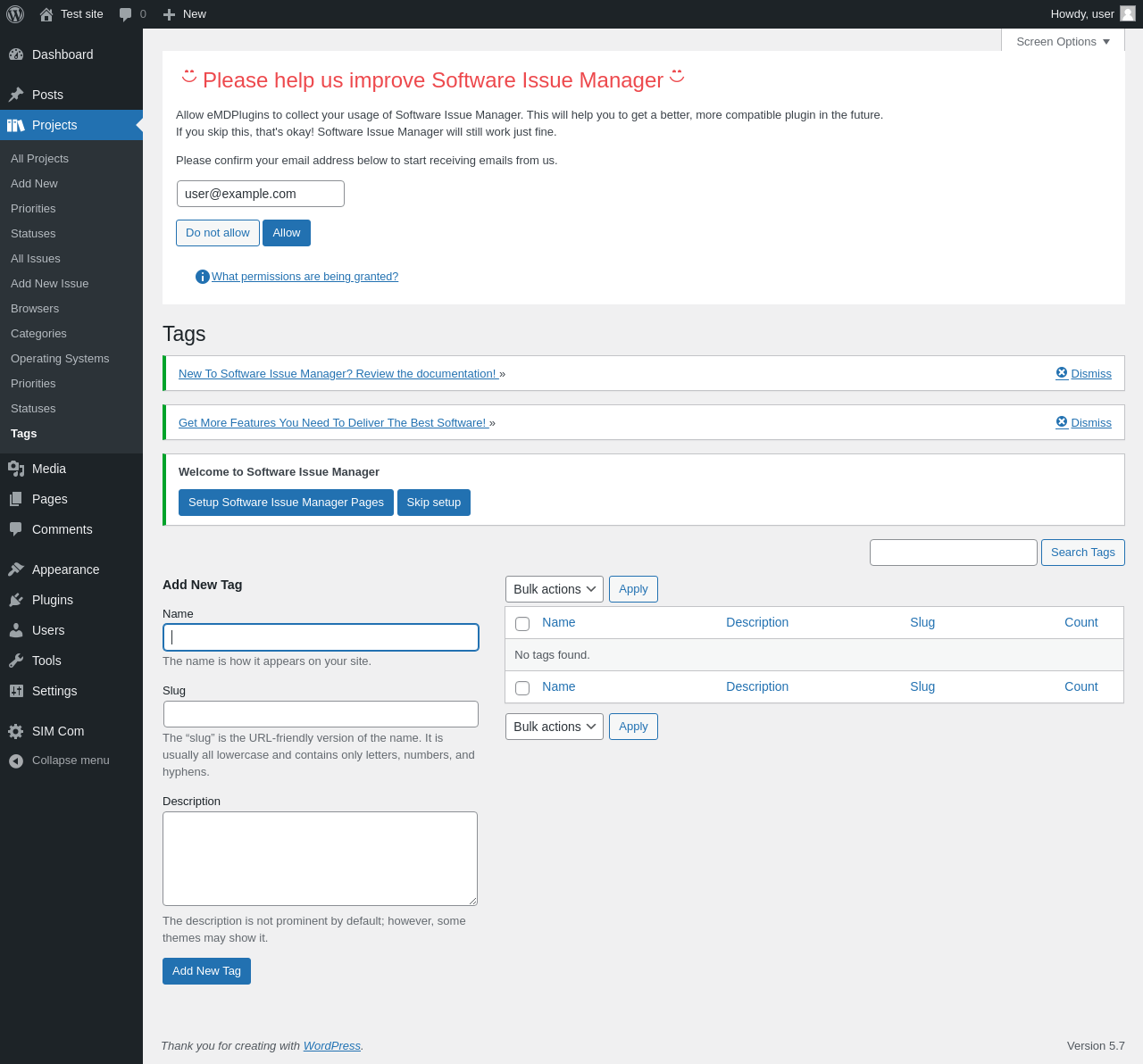Open Operating Systems submenu item
The width and height of the screenshot is (1143, 1064).
[60, 358]
